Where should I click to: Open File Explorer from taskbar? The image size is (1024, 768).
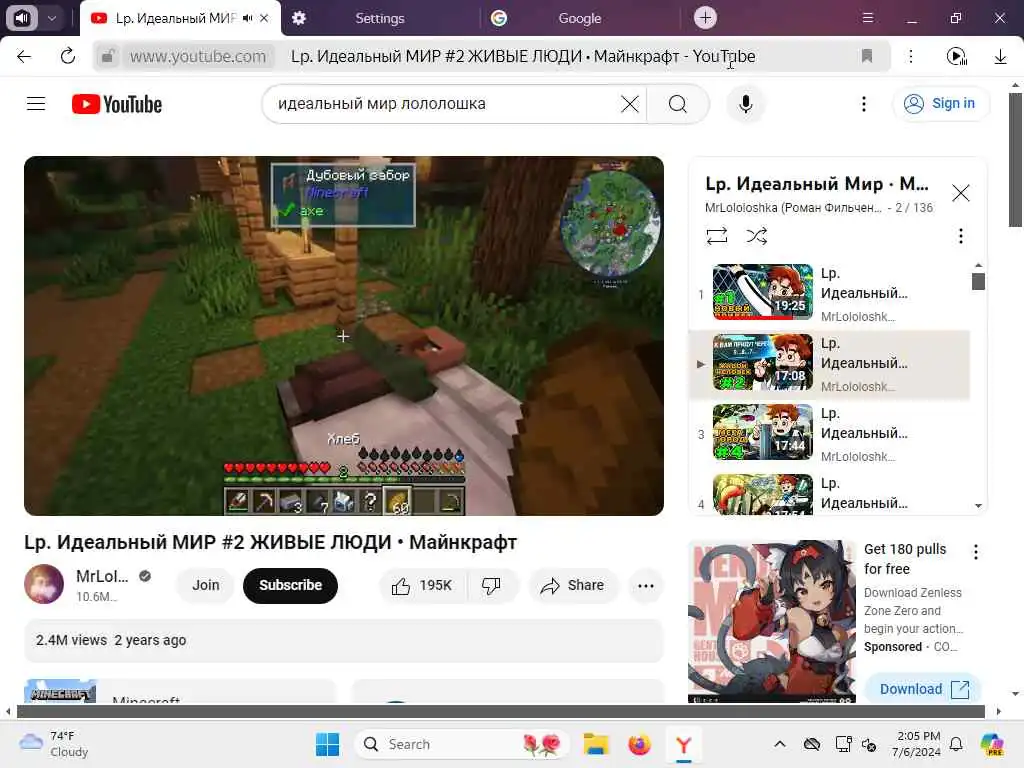(596, 744)
